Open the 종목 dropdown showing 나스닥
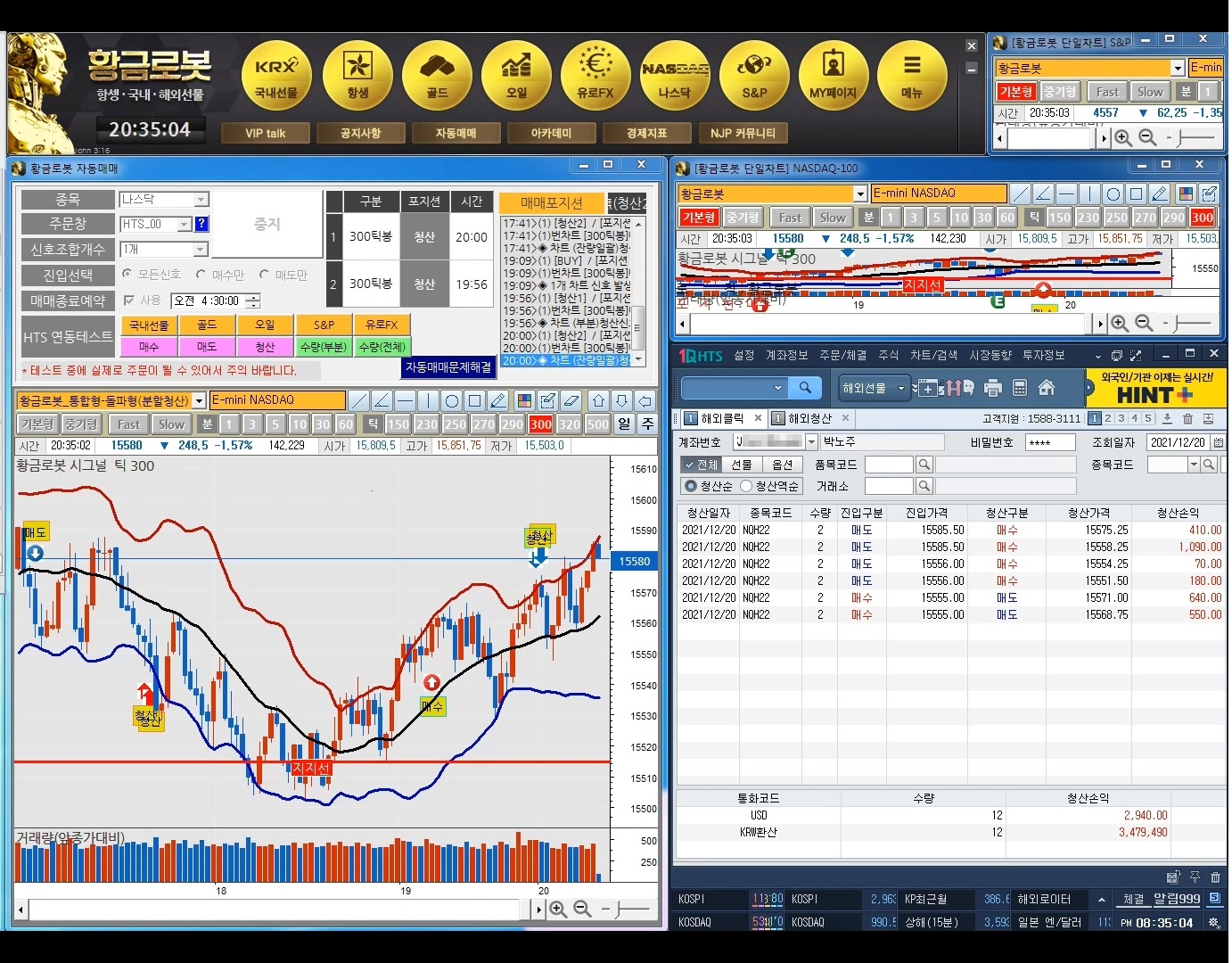 coord(201,200)
